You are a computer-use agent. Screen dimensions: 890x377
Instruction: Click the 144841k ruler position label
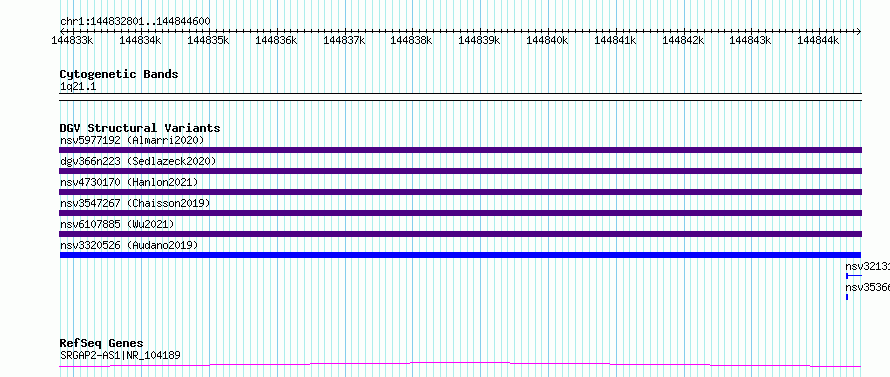[x=615, y=40]
